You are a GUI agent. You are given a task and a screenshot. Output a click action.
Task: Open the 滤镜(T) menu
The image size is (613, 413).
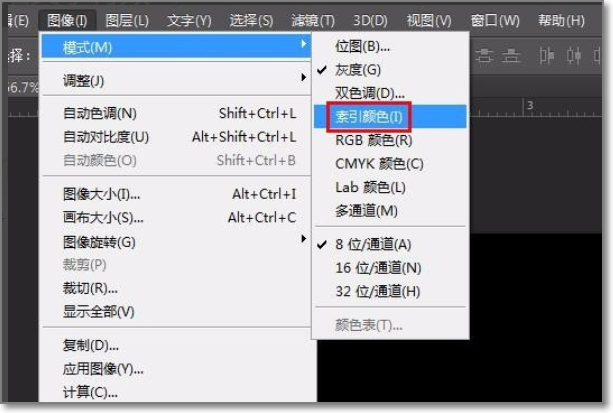pyautogui.click(x=313, y=20)
